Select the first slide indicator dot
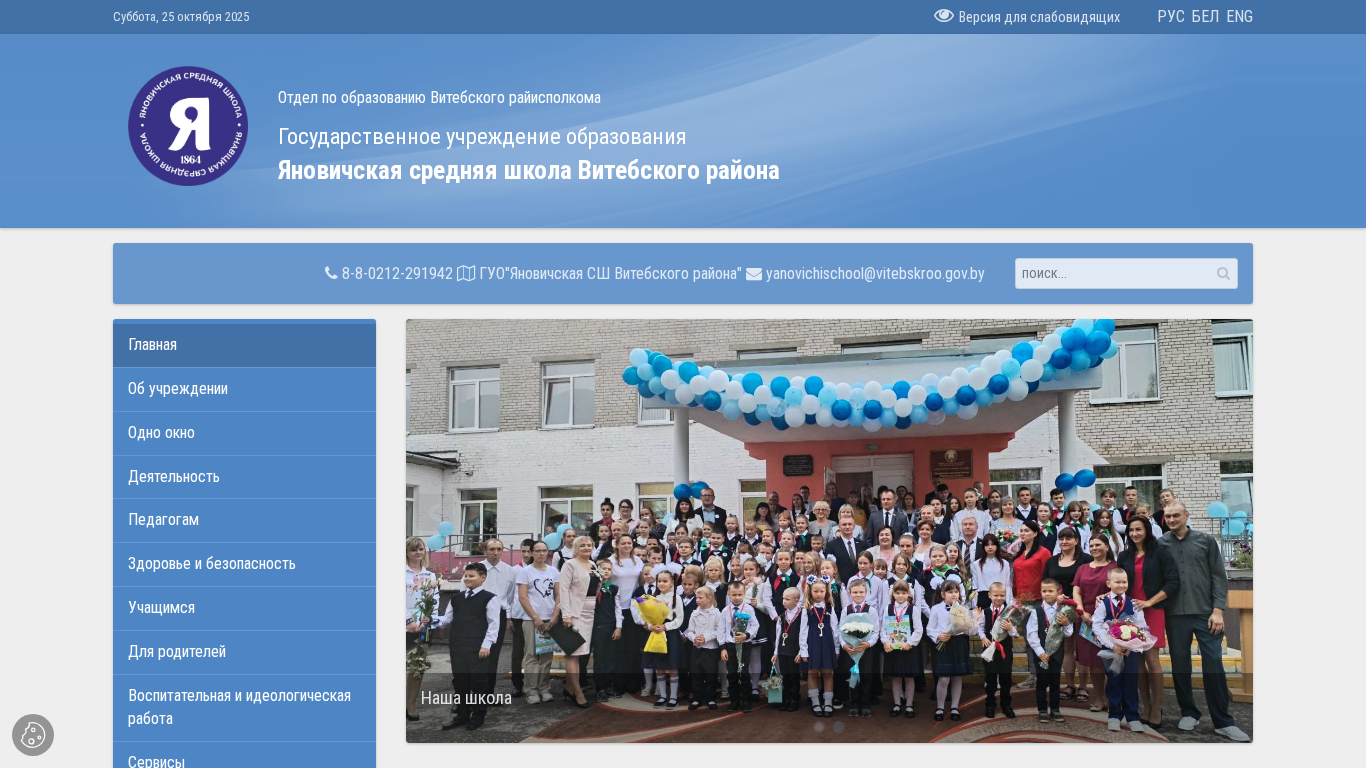 pyautogui.click(x=819, y=727)
